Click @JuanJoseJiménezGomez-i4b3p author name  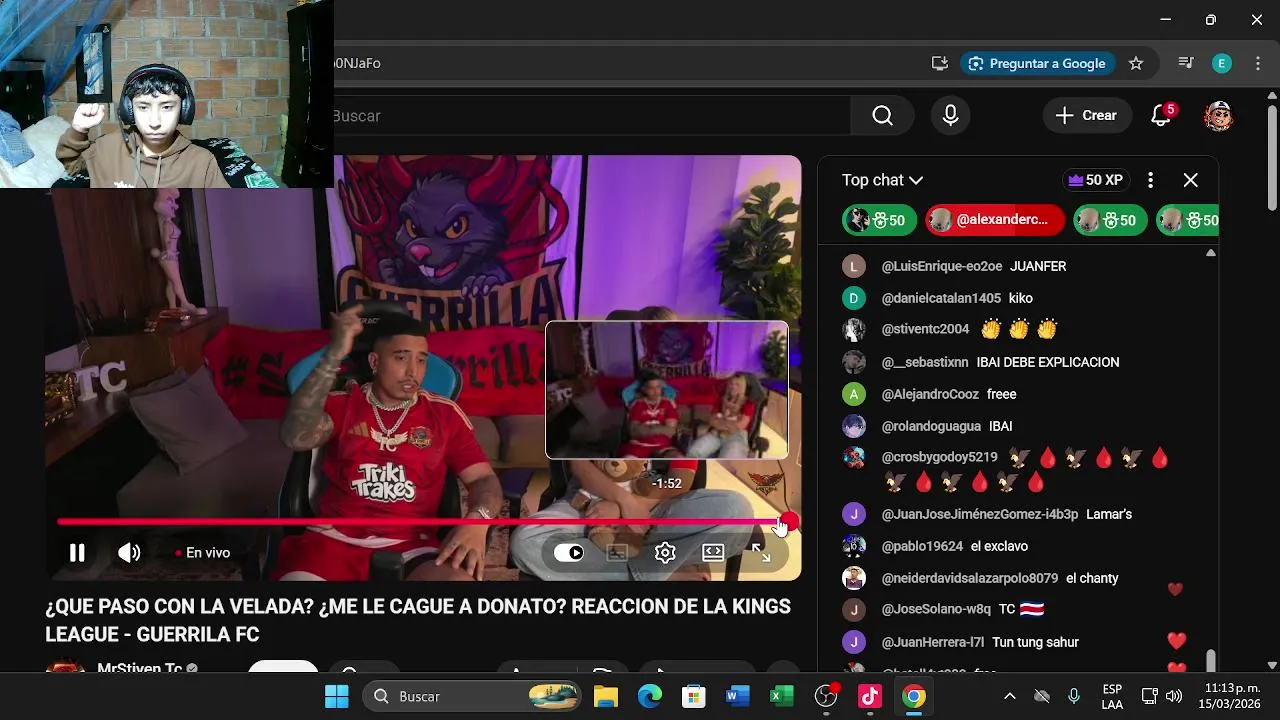pos(979,514)
